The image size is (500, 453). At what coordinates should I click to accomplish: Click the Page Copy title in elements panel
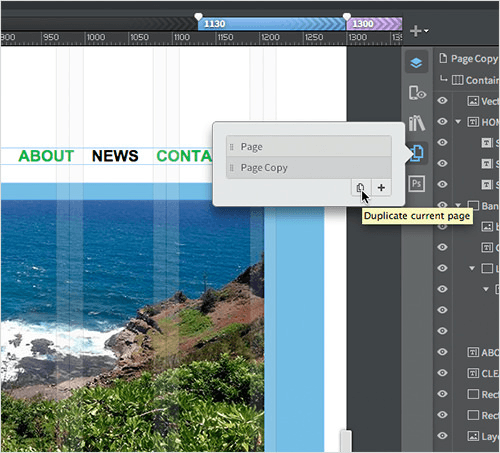click(x=474, y=59)
